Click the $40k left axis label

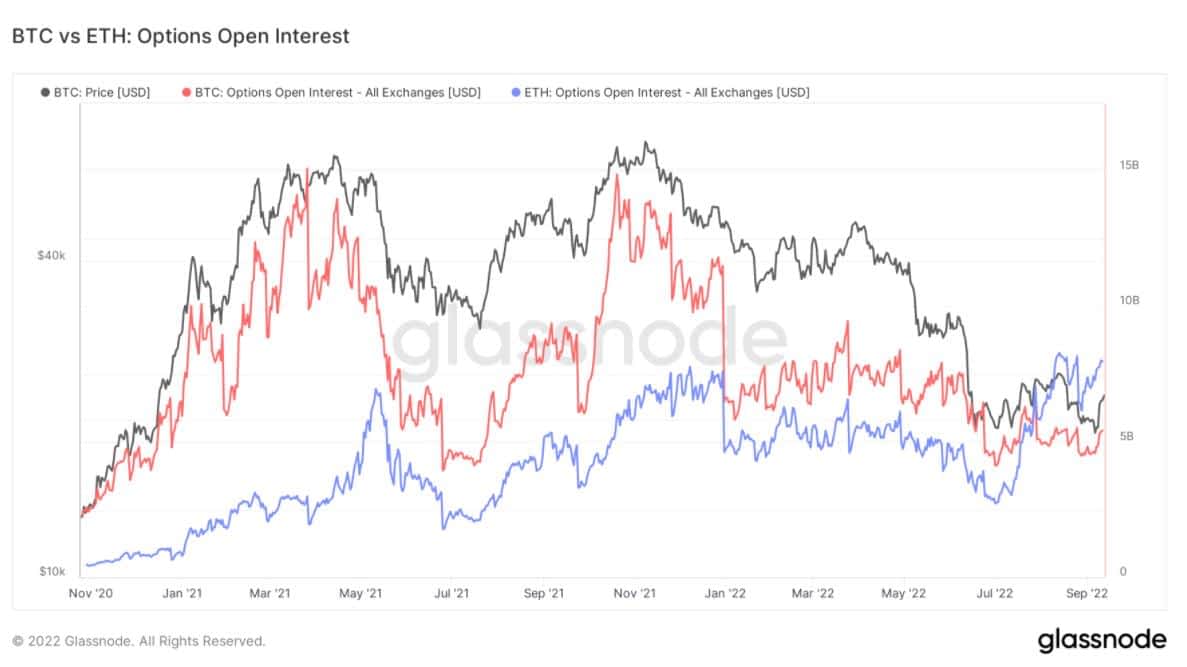click(x=51, y=256)
